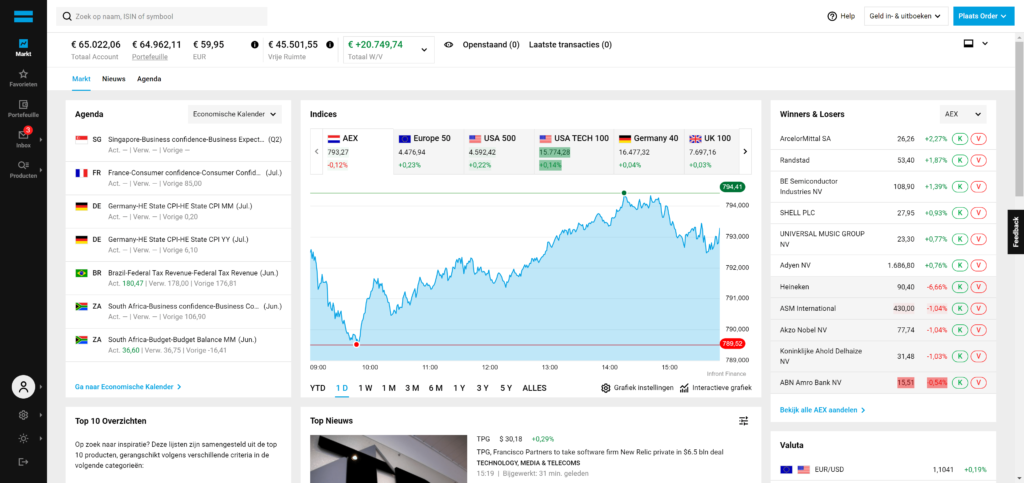Toggle the brightness theme icon in sidebar

click(x=24, y=438)
